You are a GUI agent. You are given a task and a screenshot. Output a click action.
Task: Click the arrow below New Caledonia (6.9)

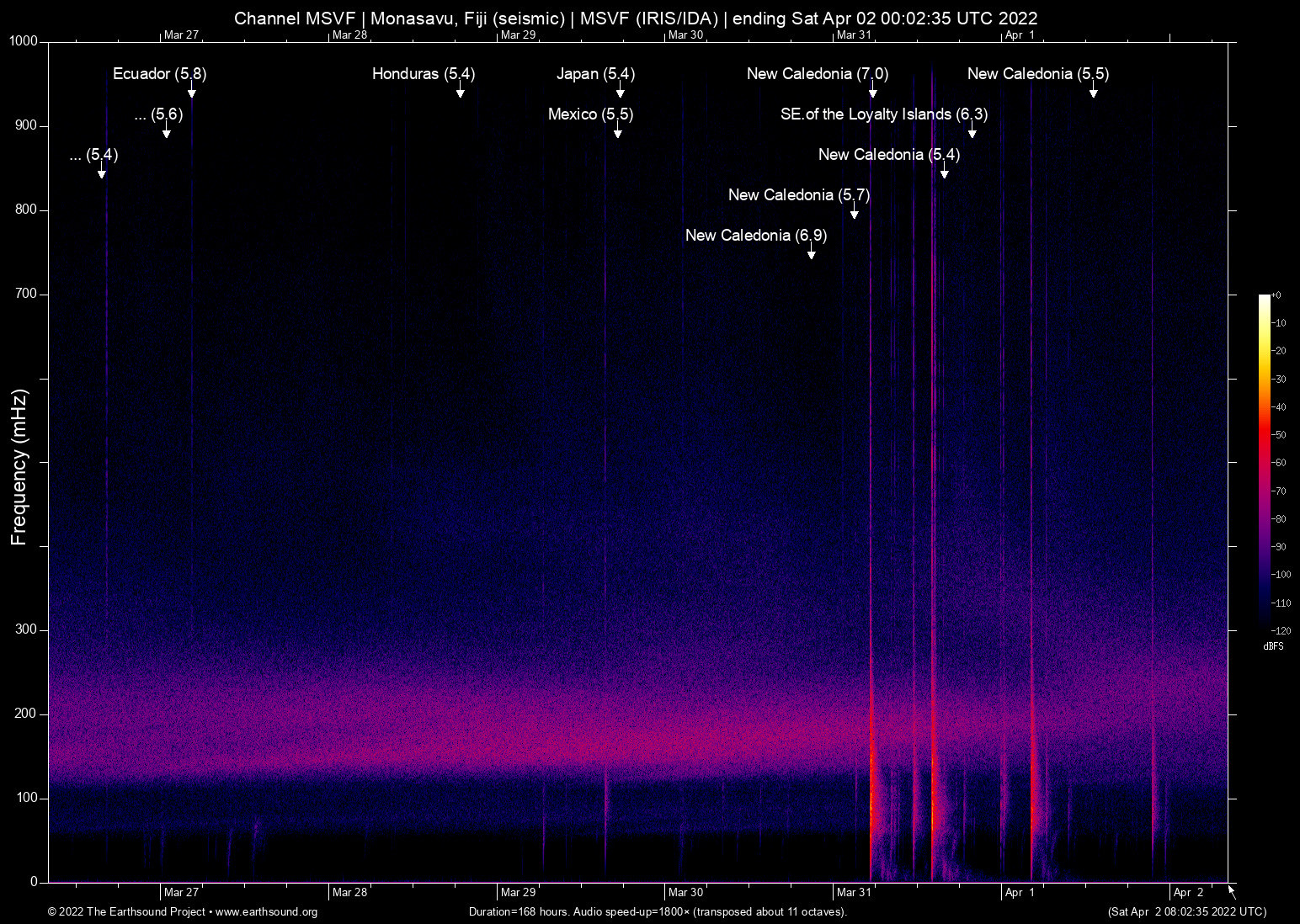click(812, 252)
